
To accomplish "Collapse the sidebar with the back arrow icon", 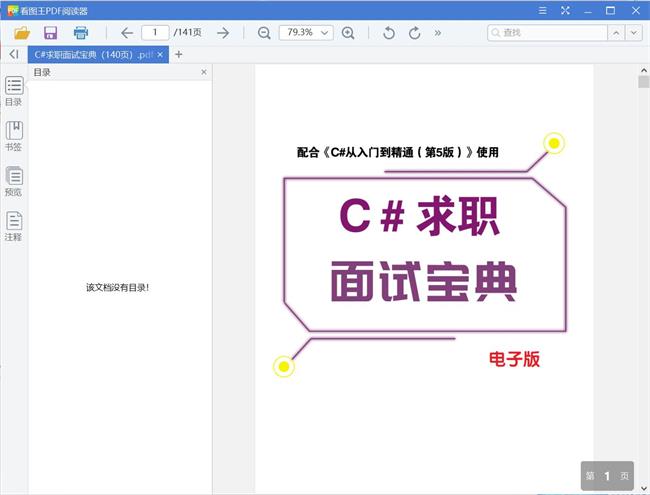I will click(x=14, y=54).
